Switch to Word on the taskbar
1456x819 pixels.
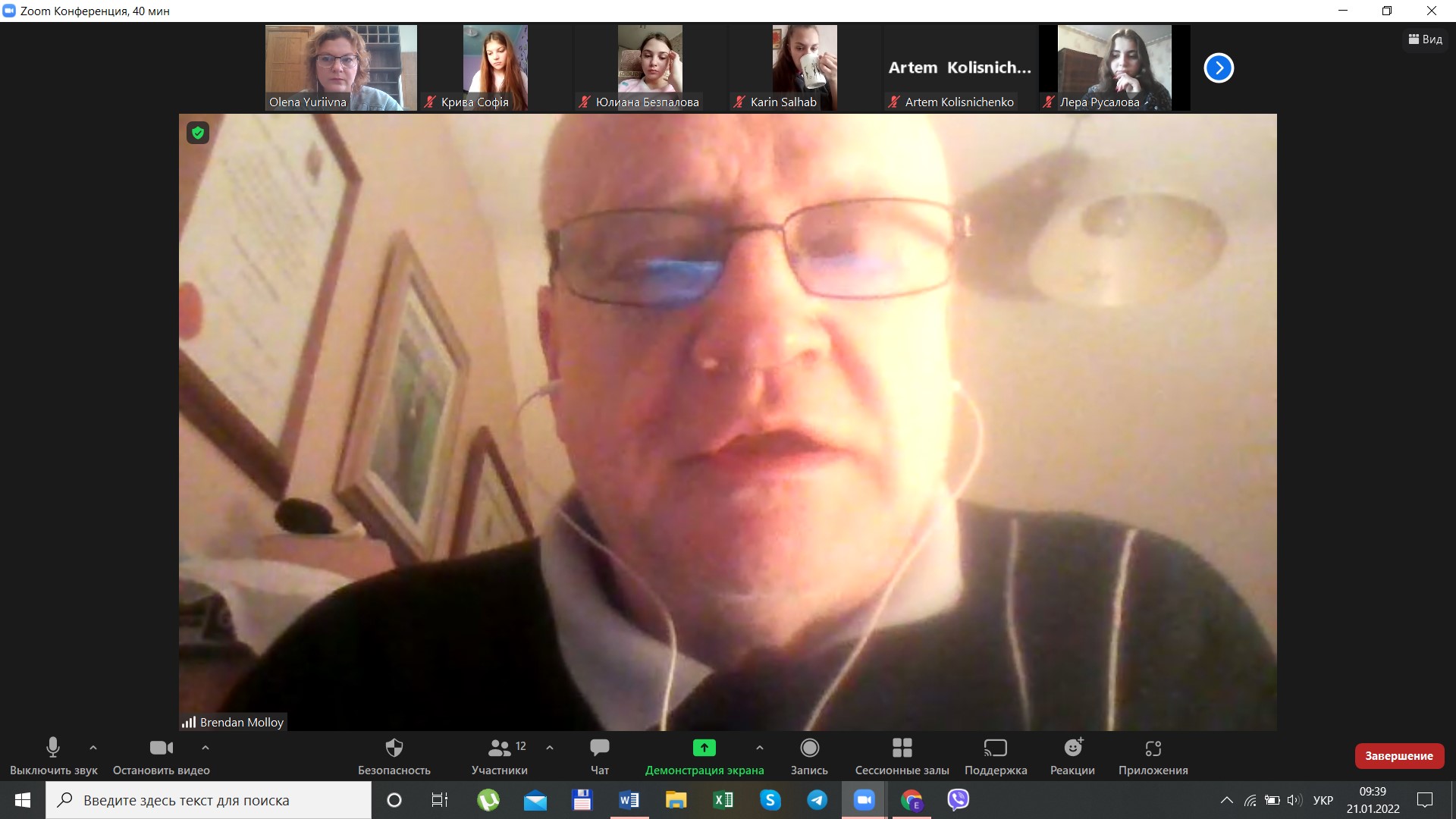click(629, 800)
